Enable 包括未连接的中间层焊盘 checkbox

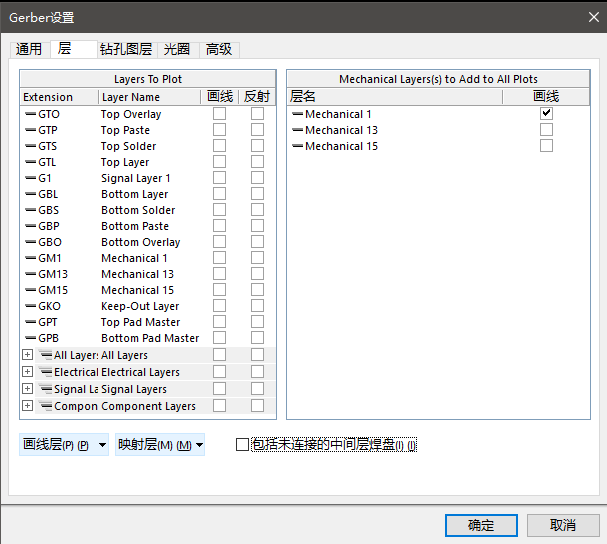[242, 444]
